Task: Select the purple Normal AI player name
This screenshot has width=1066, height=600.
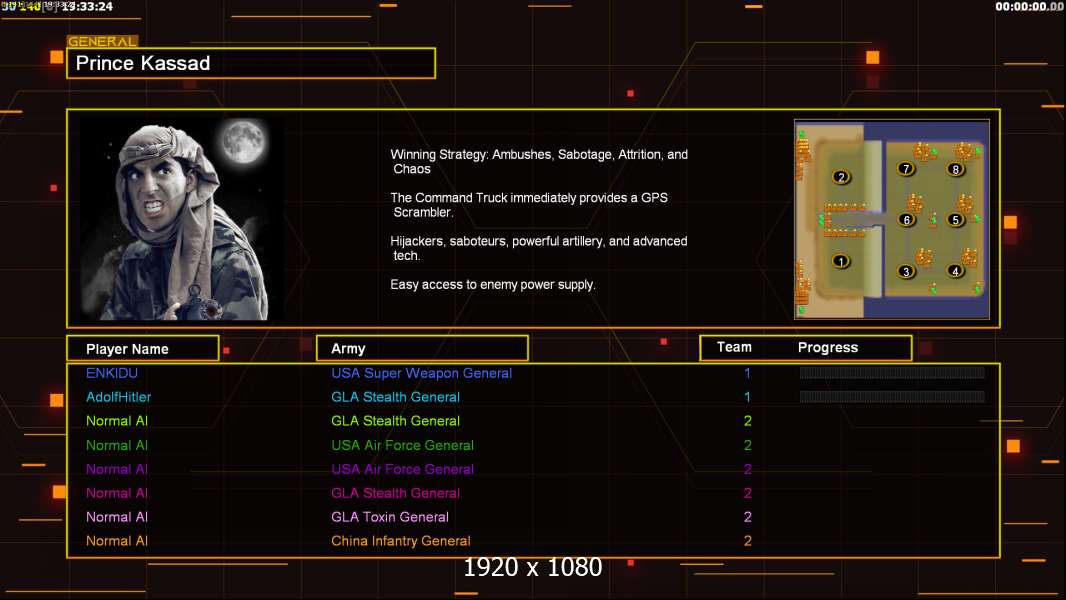Action: coord(117,469)
